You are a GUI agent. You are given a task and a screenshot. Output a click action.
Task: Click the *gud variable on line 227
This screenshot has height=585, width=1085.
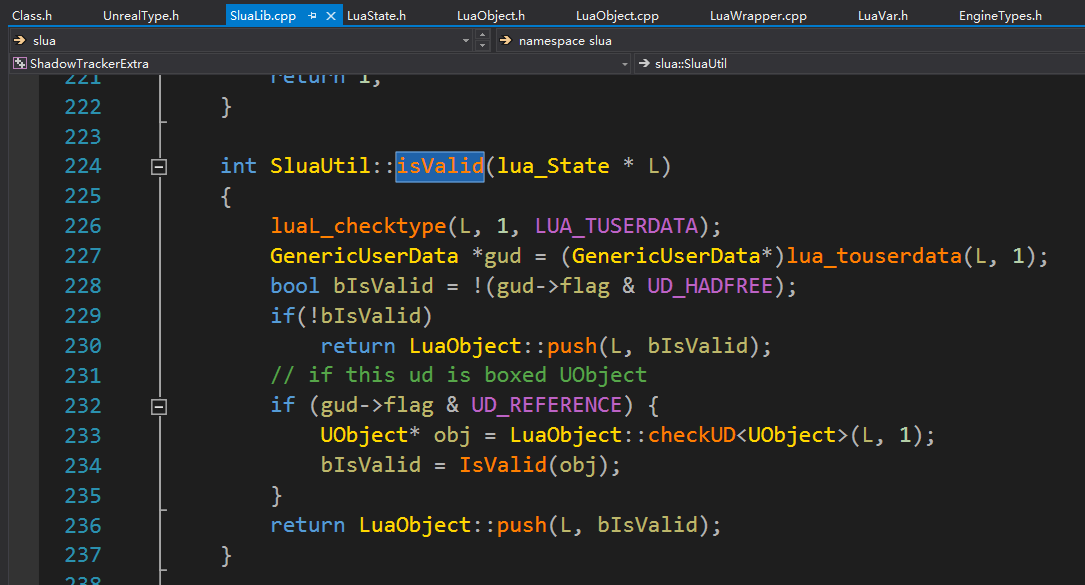pos(496,256)
